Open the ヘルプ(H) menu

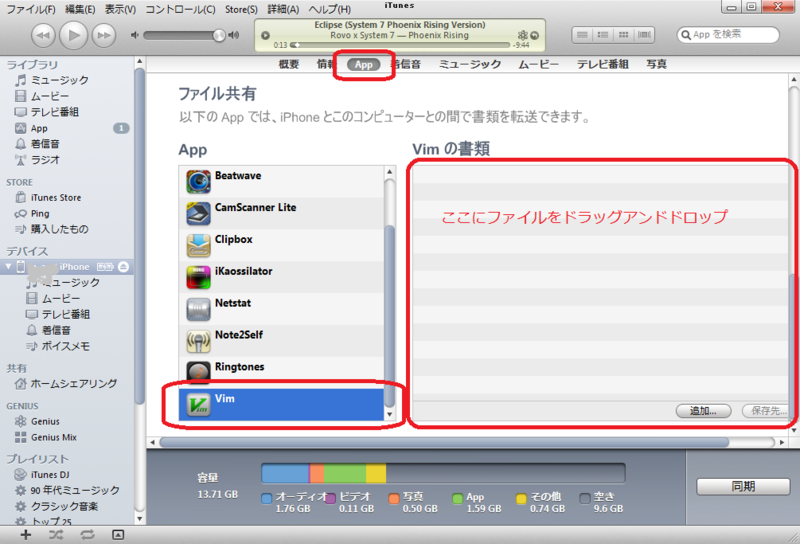click(x=330, y=9)
